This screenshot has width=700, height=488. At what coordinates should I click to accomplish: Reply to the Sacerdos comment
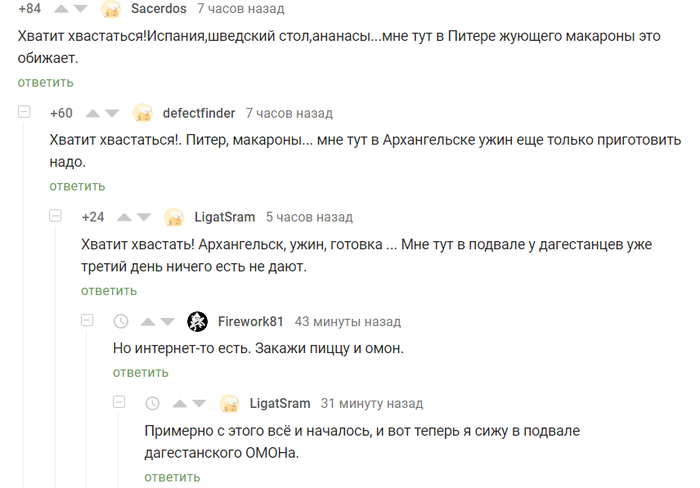46,82
